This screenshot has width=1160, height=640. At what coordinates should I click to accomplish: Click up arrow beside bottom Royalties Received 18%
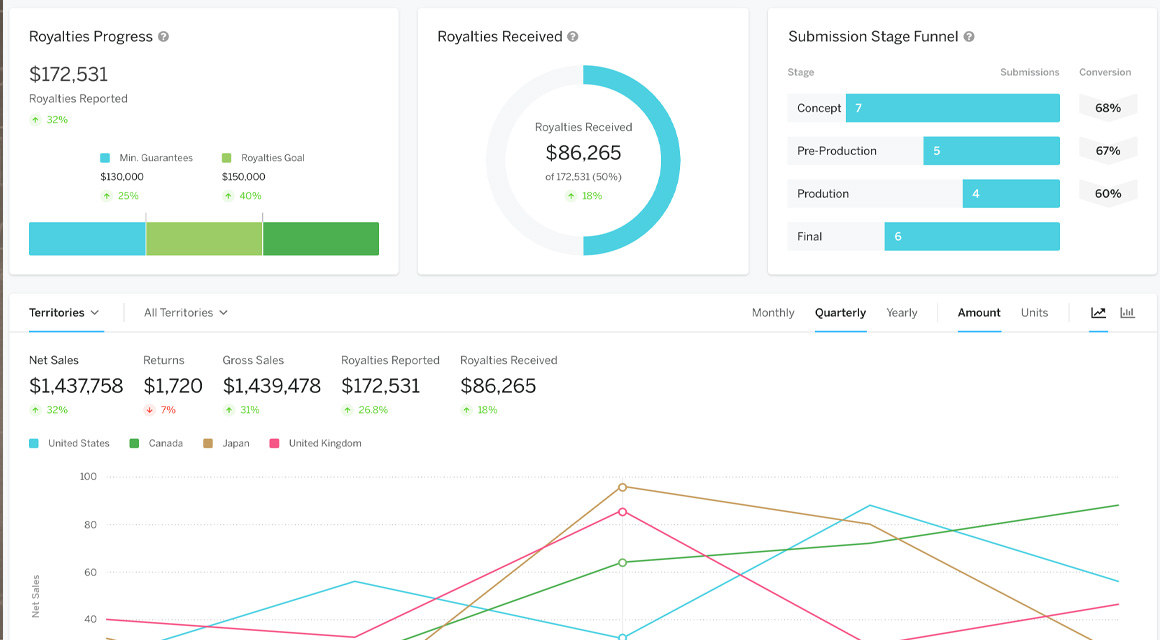(x=466, y=410)
